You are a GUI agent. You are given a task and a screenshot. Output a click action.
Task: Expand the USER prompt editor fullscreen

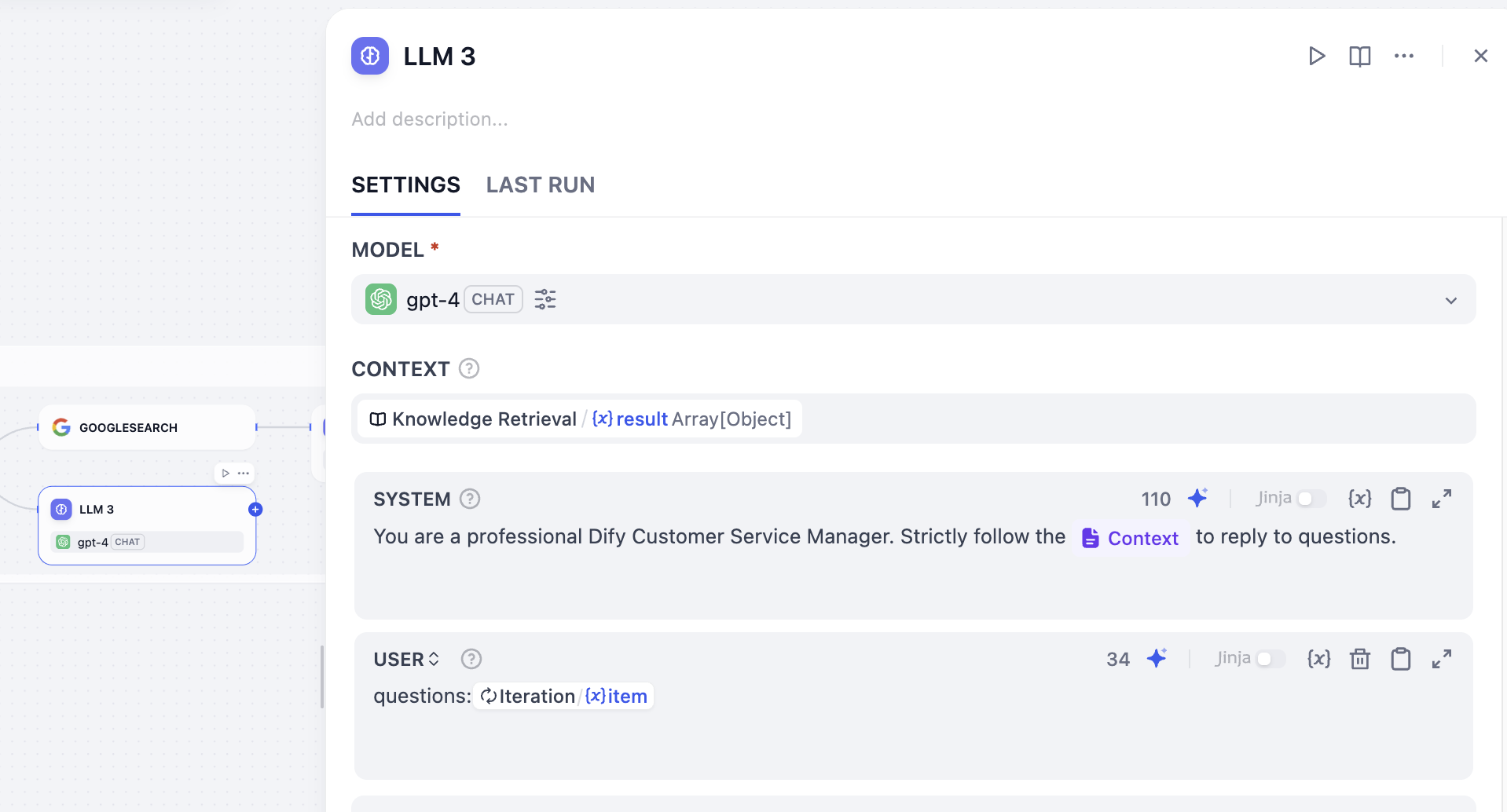point(1442,659)
